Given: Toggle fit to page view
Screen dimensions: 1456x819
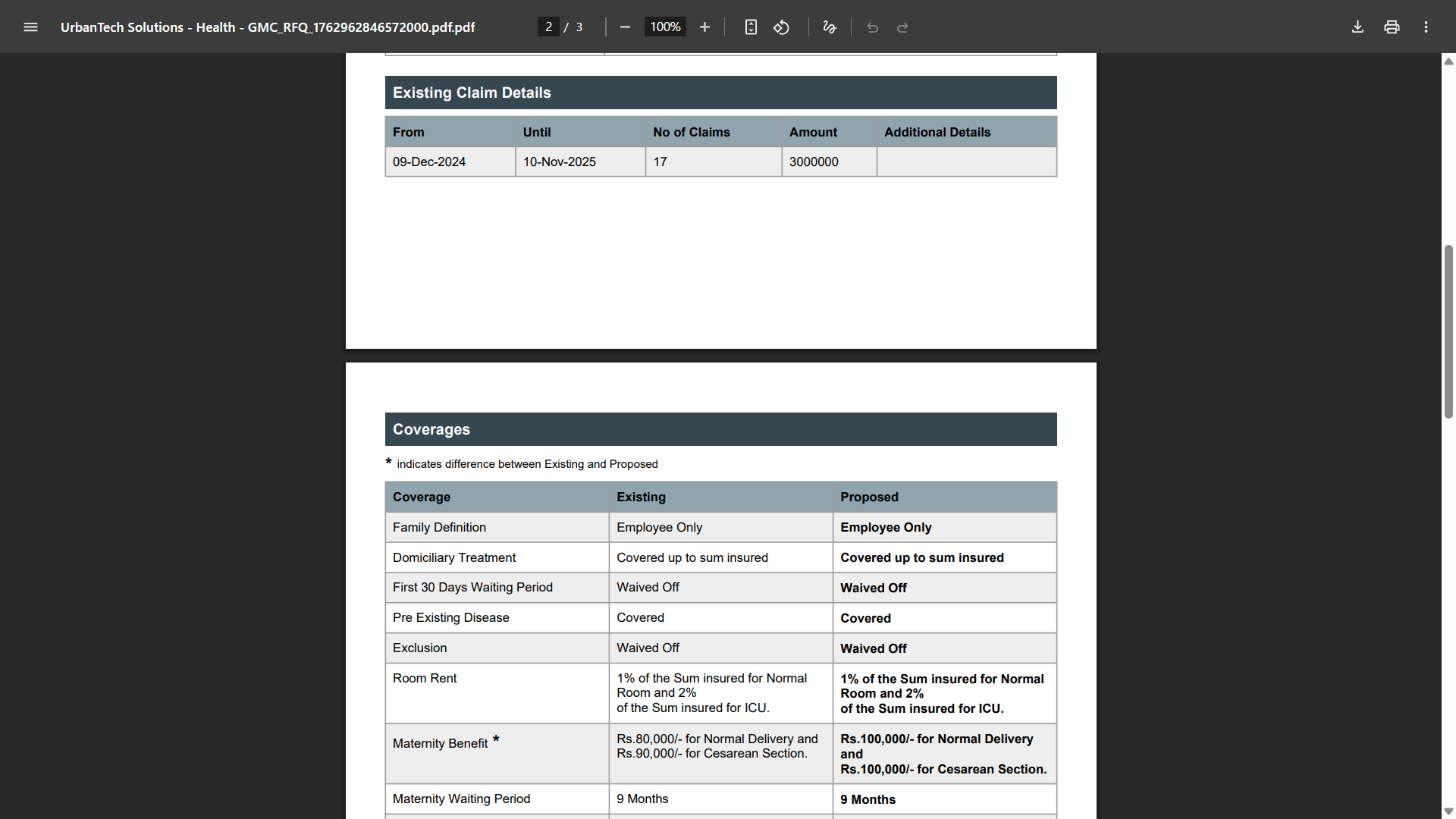Looking at the screenshot, I should 751,27.
